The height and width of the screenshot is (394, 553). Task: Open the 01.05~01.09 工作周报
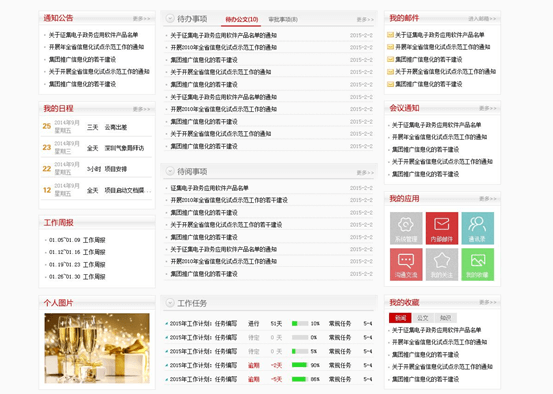(77, 240)
